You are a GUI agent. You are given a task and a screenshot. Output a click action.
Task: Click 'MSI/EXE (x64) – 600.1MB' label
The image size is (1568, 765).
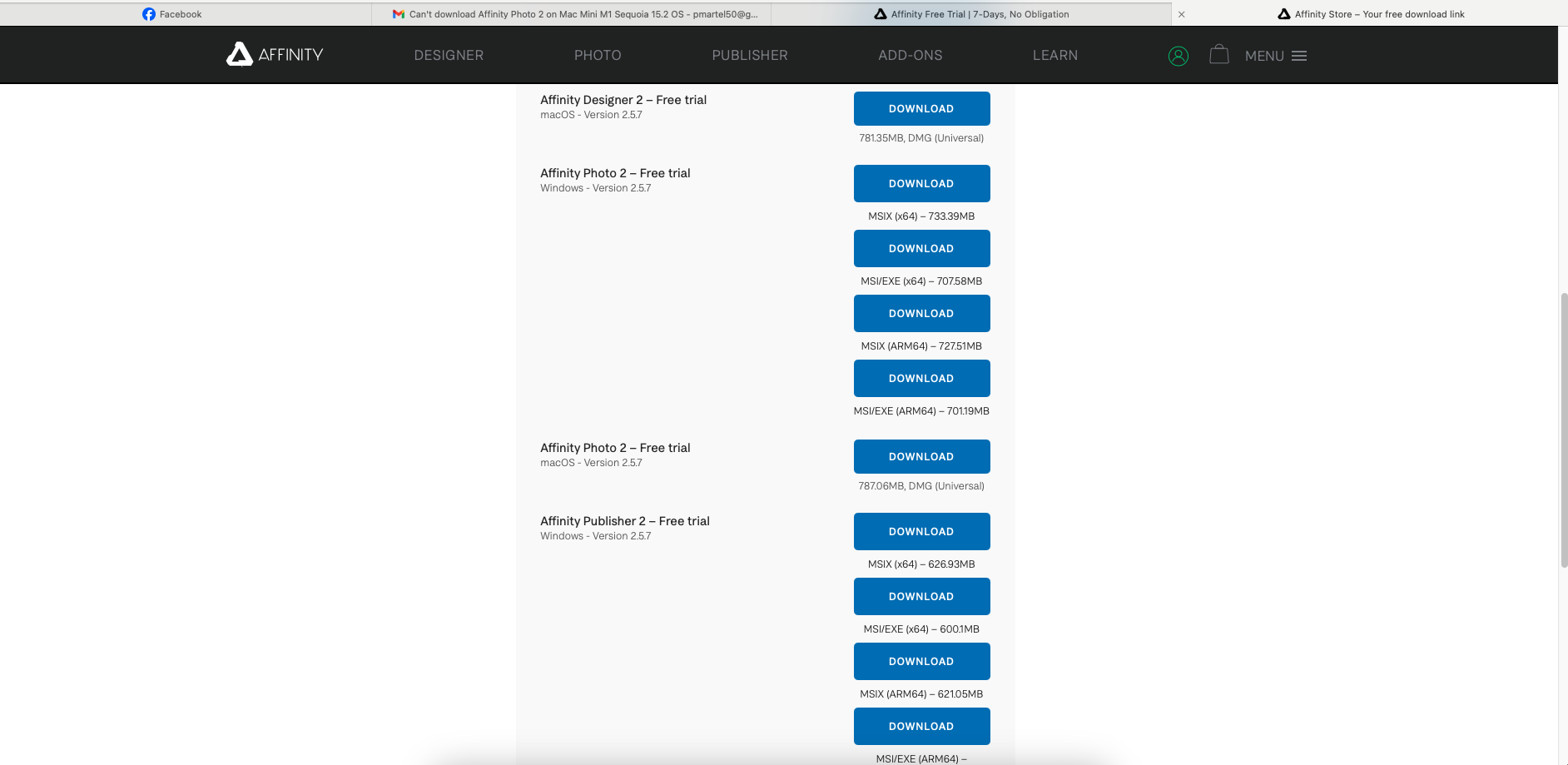921,629
